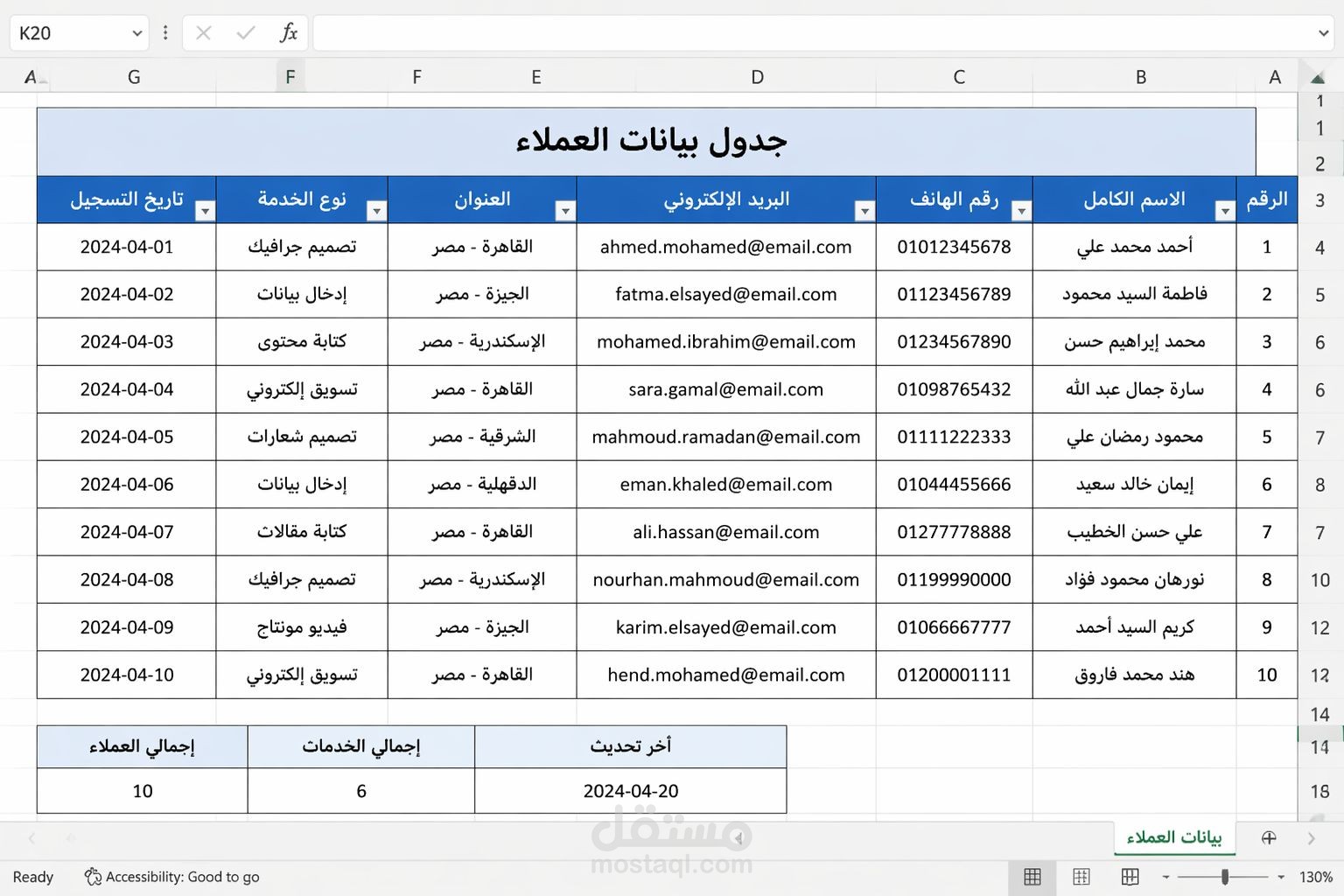Click the Enter checkmark icon in formula bar
Image resolution: width=1344 pixels, height=896 pixels.
(246, 33)
